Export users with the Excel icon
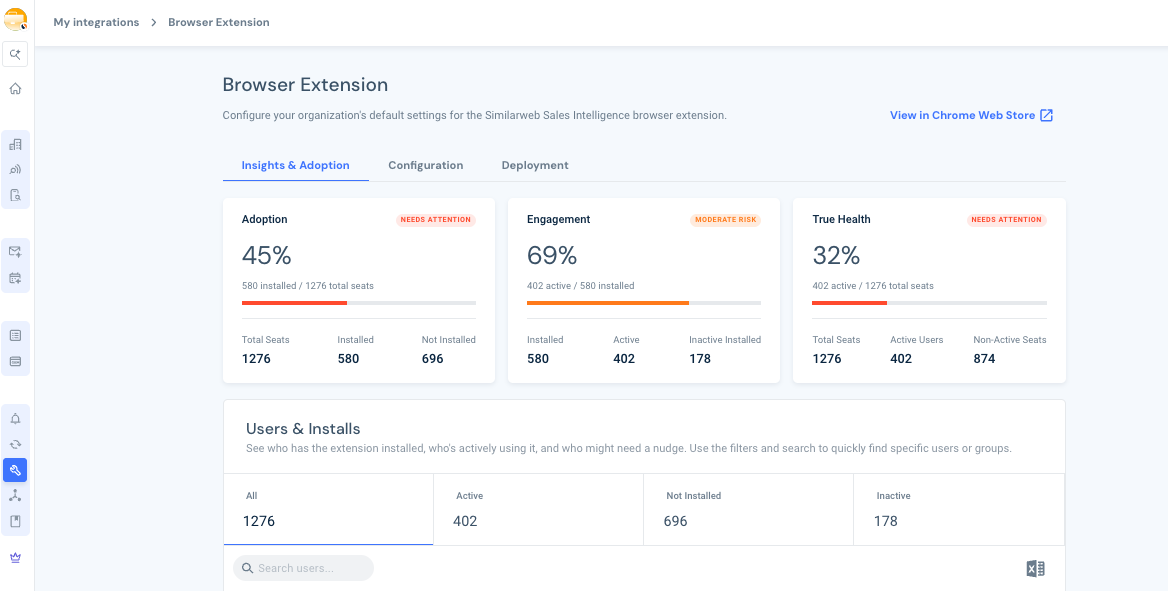The width and height of the screenshot is (1168, 591). coord(1035,569)
